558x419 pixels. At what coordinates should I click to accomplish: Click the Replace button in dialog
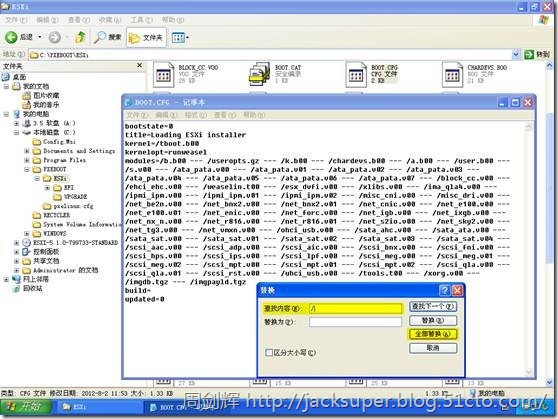[x=433, y=320]
